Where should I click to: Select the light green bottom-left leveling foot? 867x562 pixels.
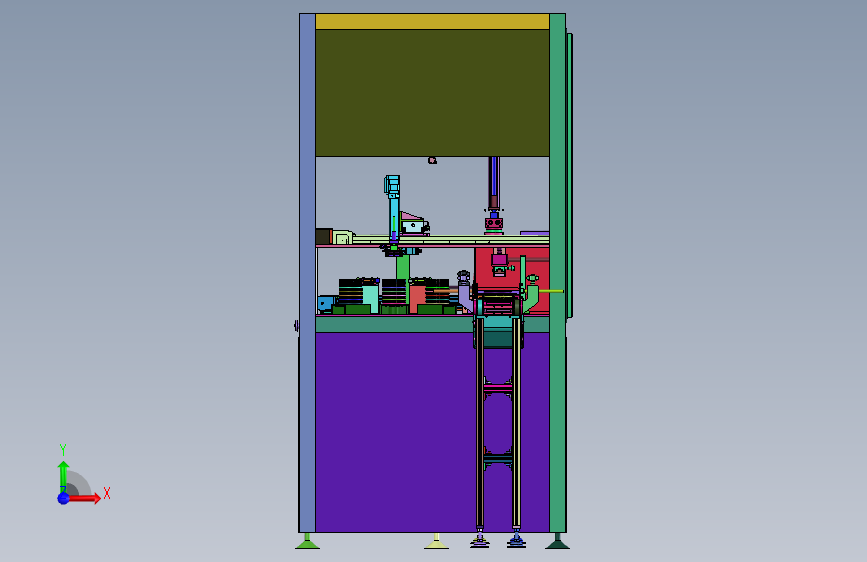(x=307, y=542)
